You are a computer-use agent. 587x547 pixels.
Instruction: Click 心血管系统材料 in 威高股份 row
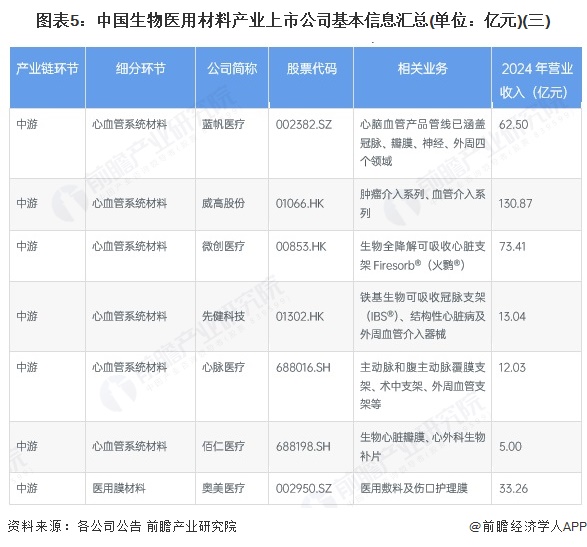coord(130,203)
